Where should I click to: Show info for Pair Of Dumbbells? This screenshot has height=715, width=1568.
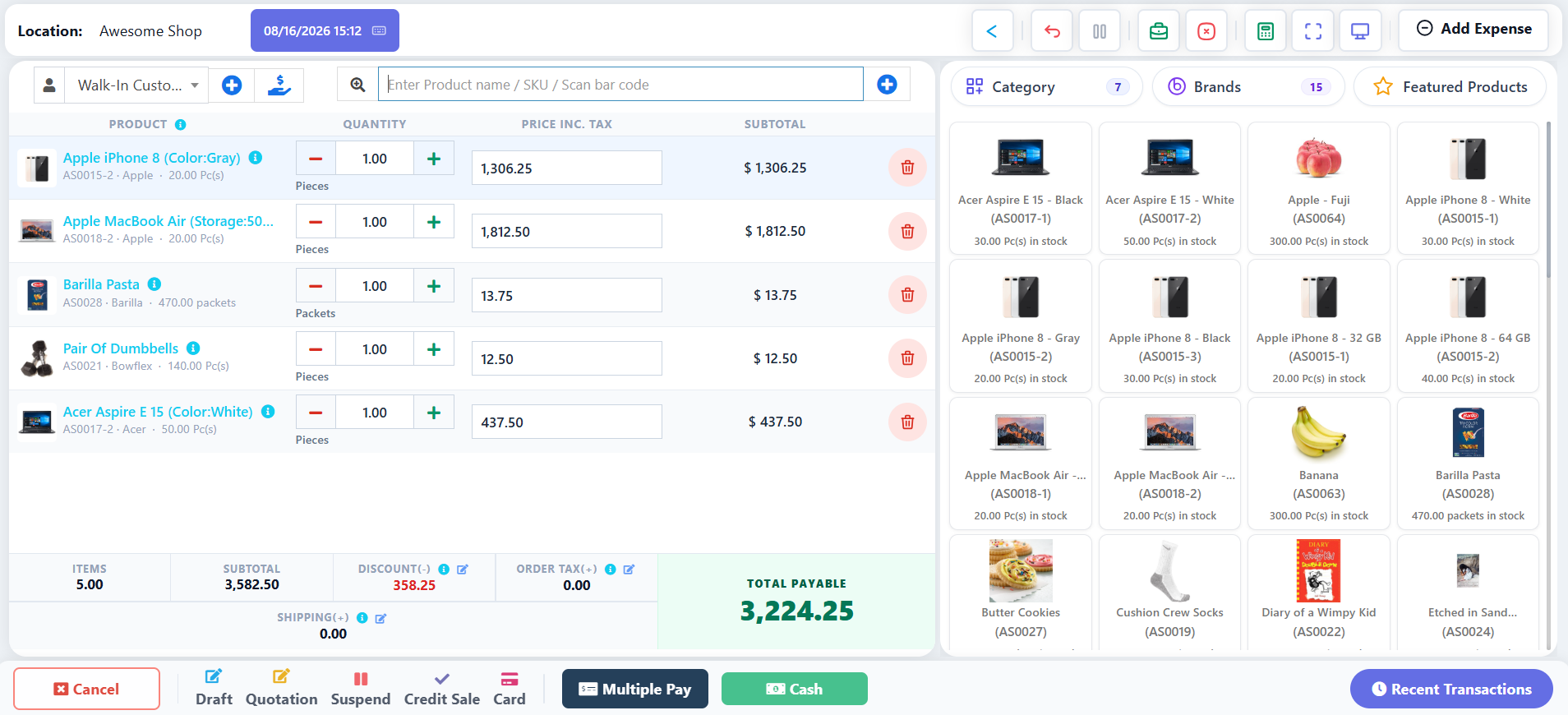[x=193, y=348]
